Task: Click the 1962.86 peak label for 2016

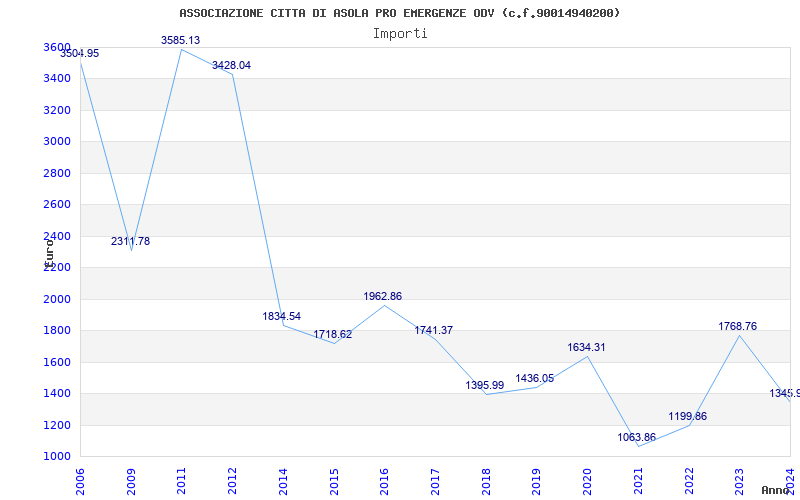Action: (x=383, y=296)
